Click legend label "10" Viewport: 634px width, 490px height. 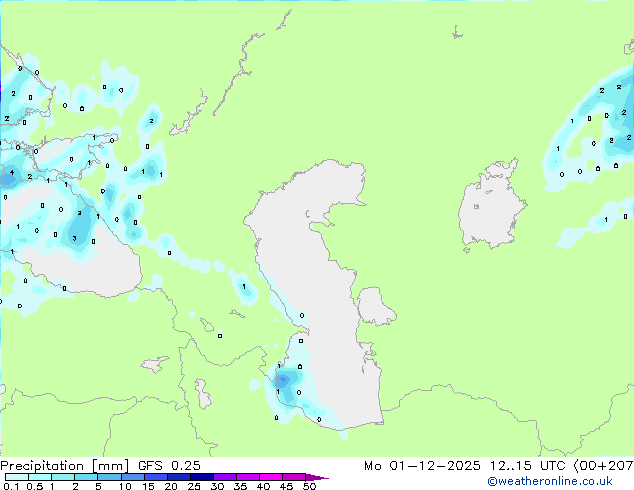[x=125, y=486]
